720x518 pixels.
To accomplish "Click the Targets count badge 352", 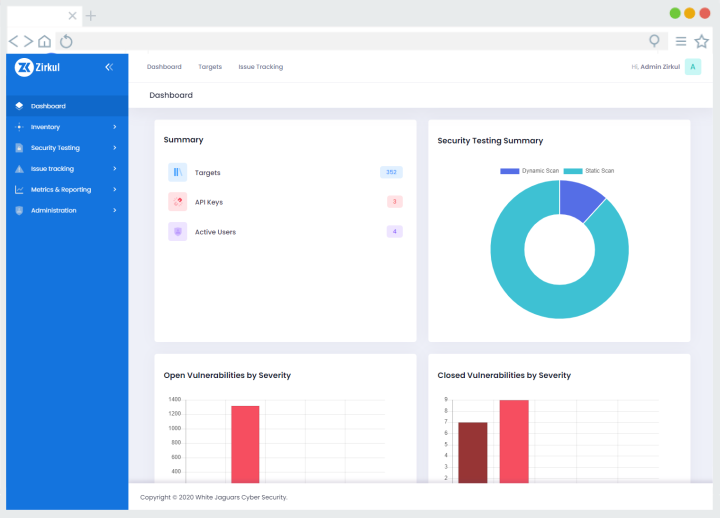I will click(x=391, y=172).
